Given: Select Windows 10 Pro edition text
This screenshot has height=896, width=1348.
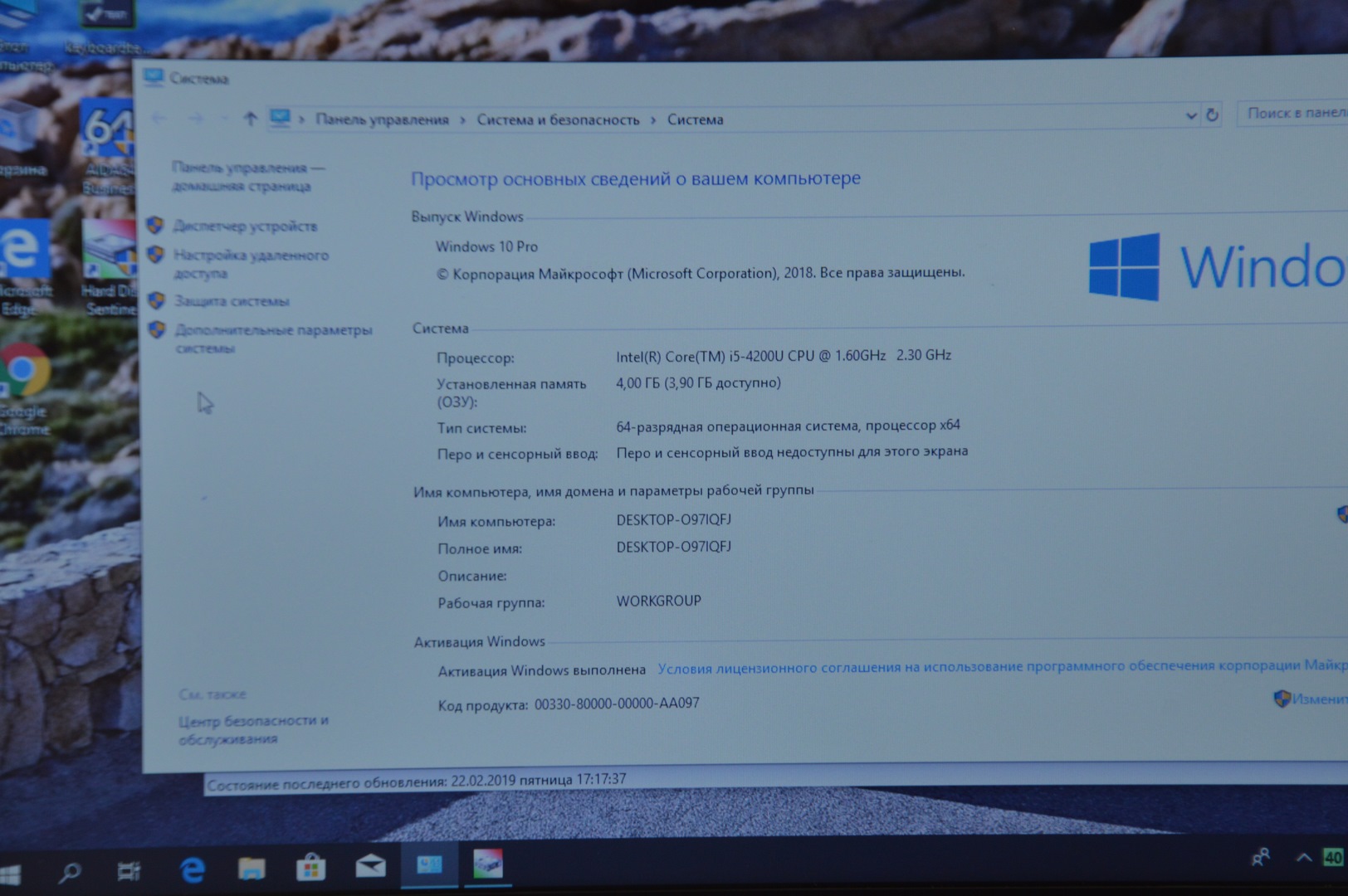Looking at the screenshot, I should [486, 246].
